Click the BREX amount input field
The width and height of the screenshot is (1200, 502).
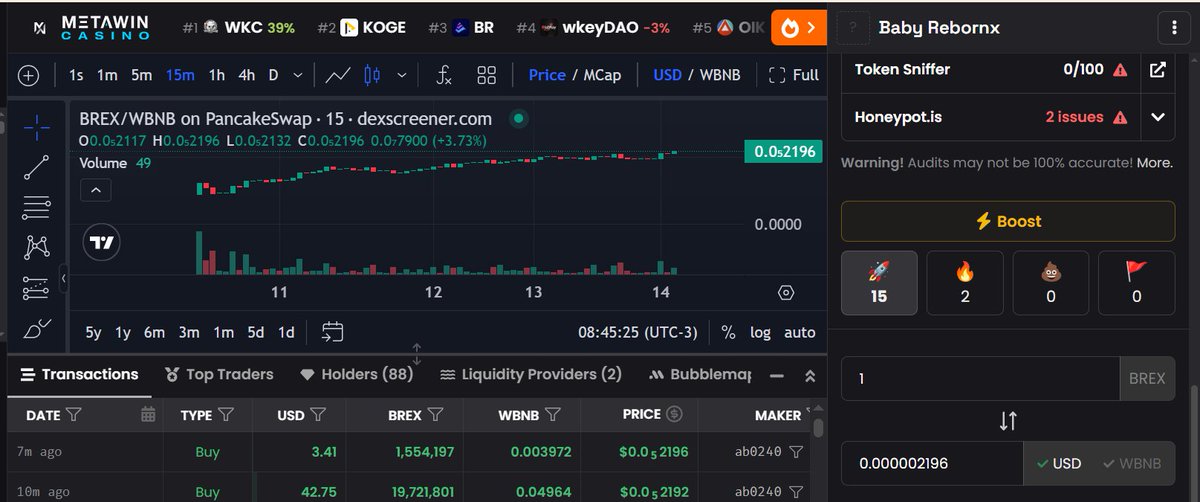(980, 378)
